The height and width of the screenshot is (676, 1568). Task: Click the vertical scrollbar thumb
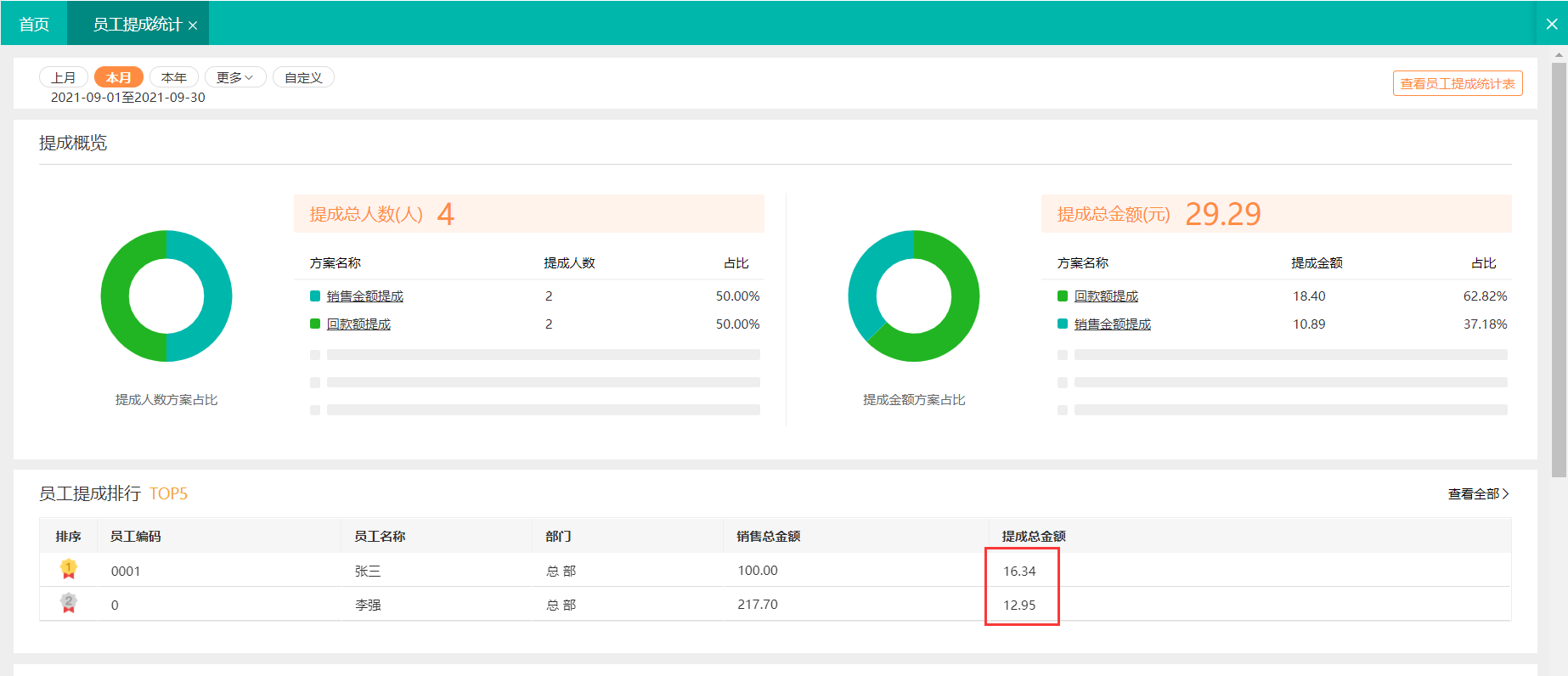(1559, 269)
